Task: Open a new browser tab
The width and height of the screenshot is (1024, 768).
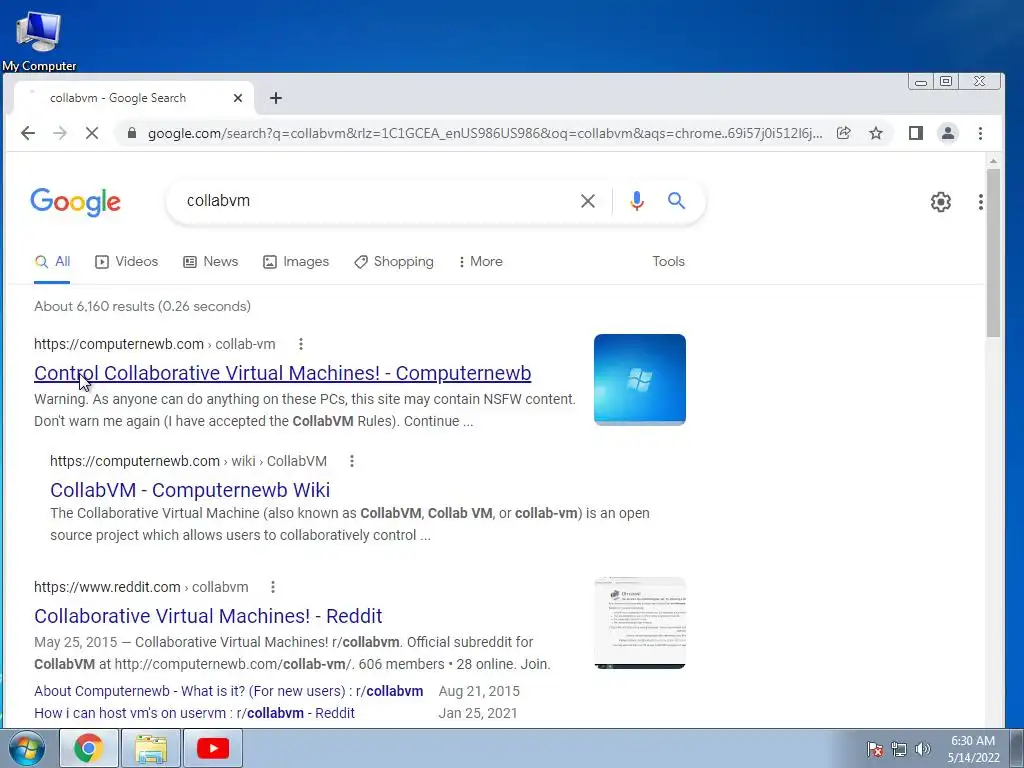Action: click(276, 98)
